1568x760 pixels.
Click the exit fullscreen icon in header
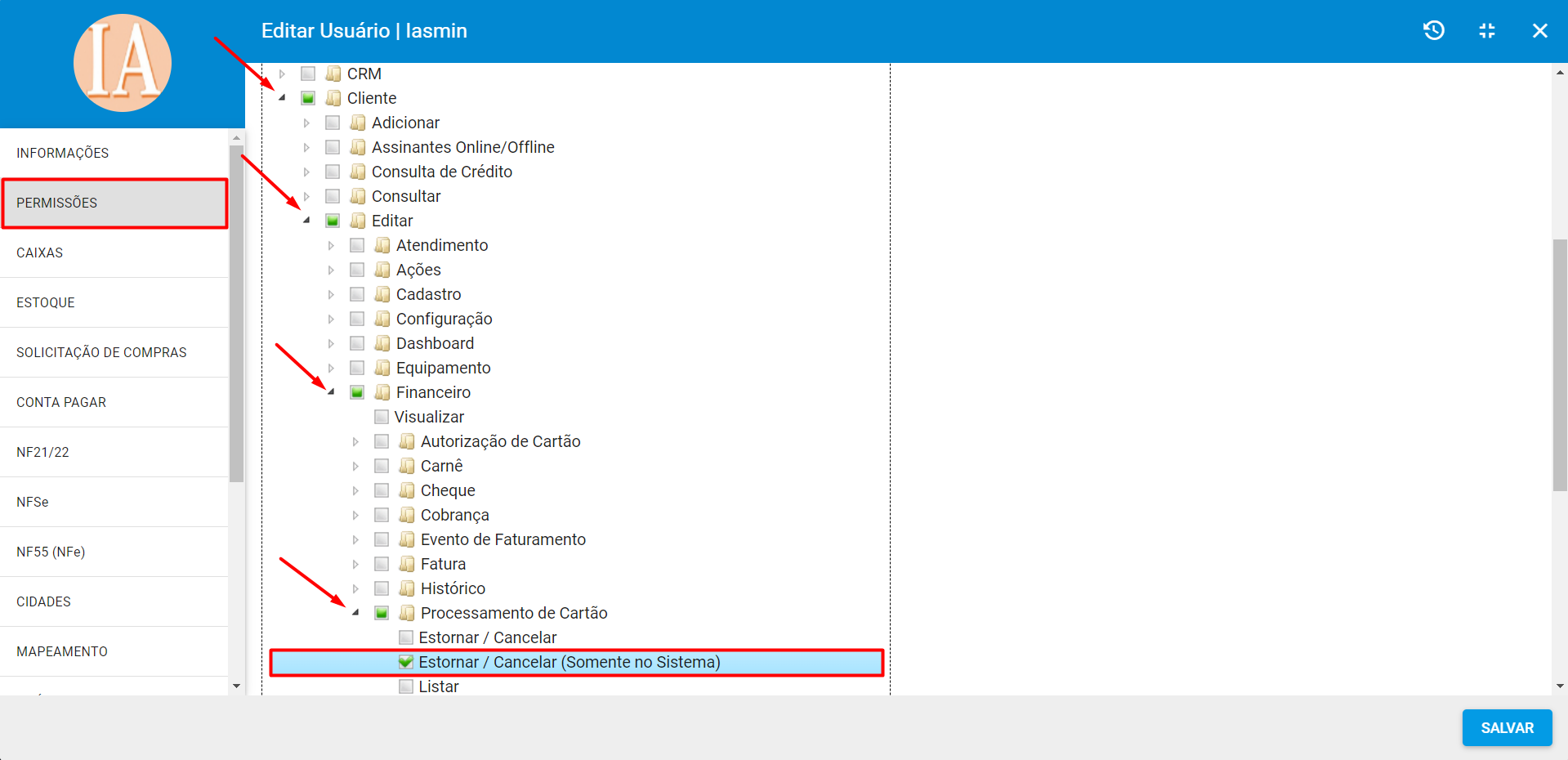point(1487,31)
